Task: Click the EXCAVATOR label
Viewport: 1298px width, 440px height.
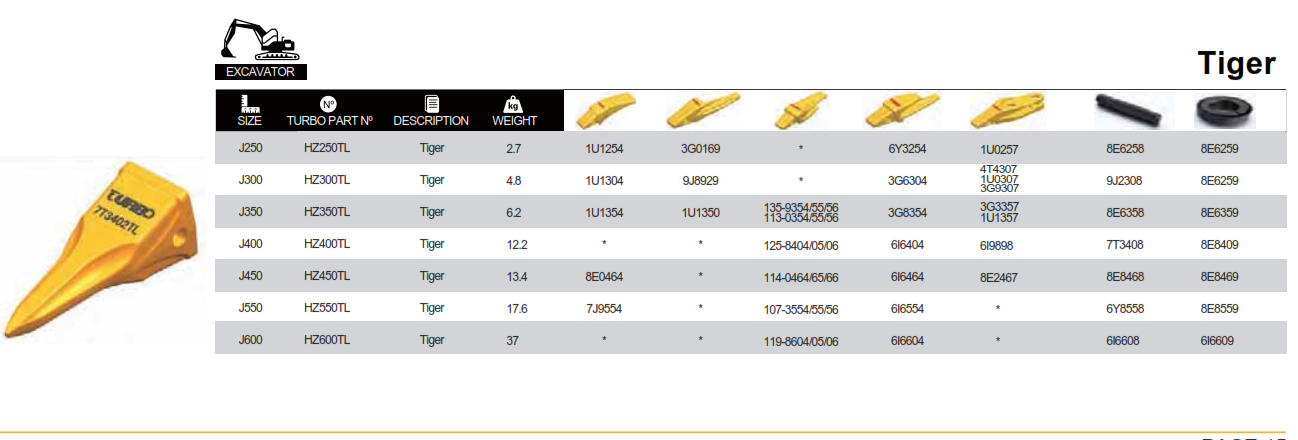Action: pos(260,71)
